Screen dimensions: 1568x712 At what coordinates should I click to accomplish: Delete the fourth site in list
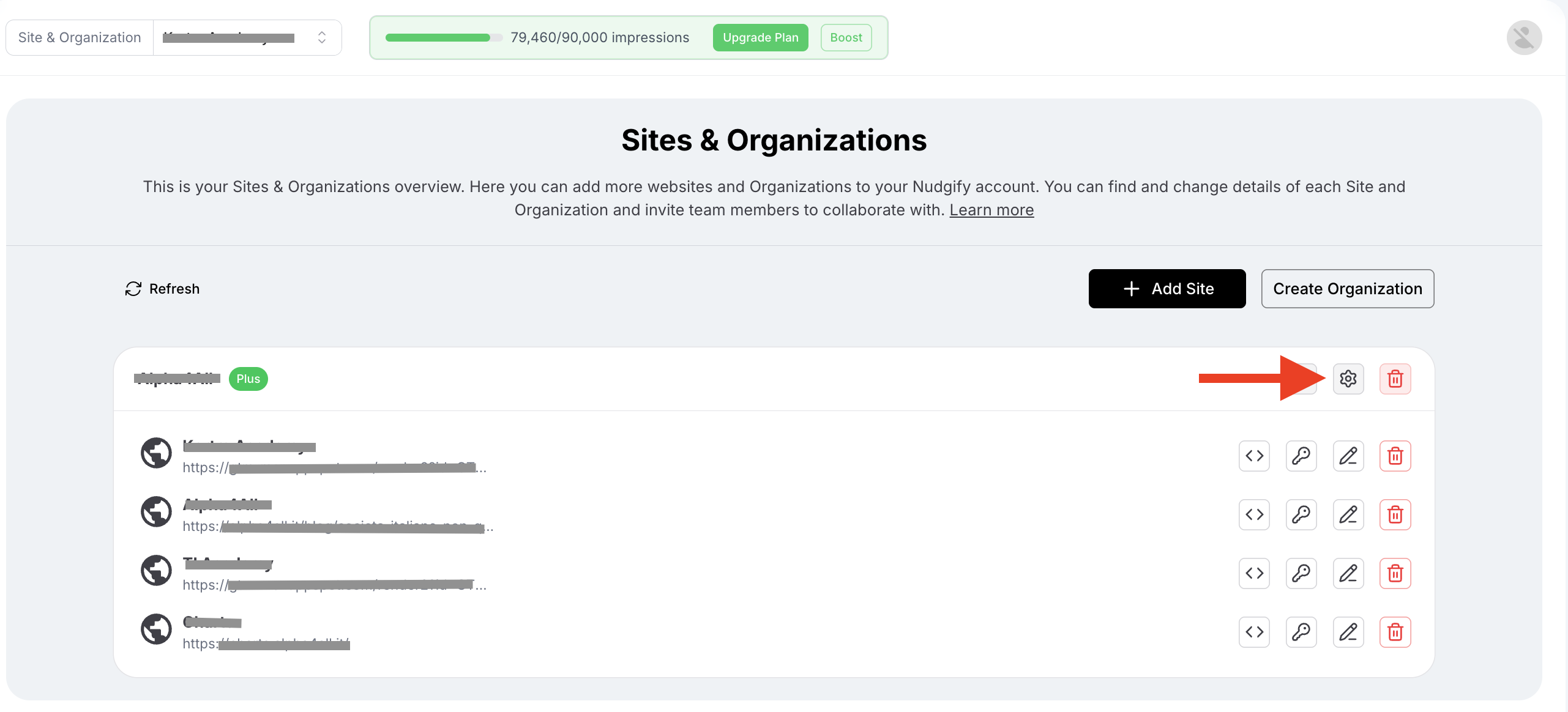1395,632
